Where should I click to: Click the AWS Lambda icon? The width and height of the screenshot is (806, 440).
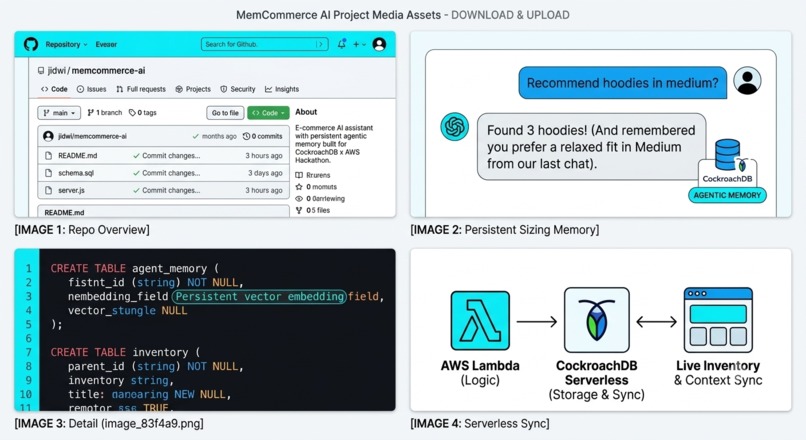click(480, 321)
